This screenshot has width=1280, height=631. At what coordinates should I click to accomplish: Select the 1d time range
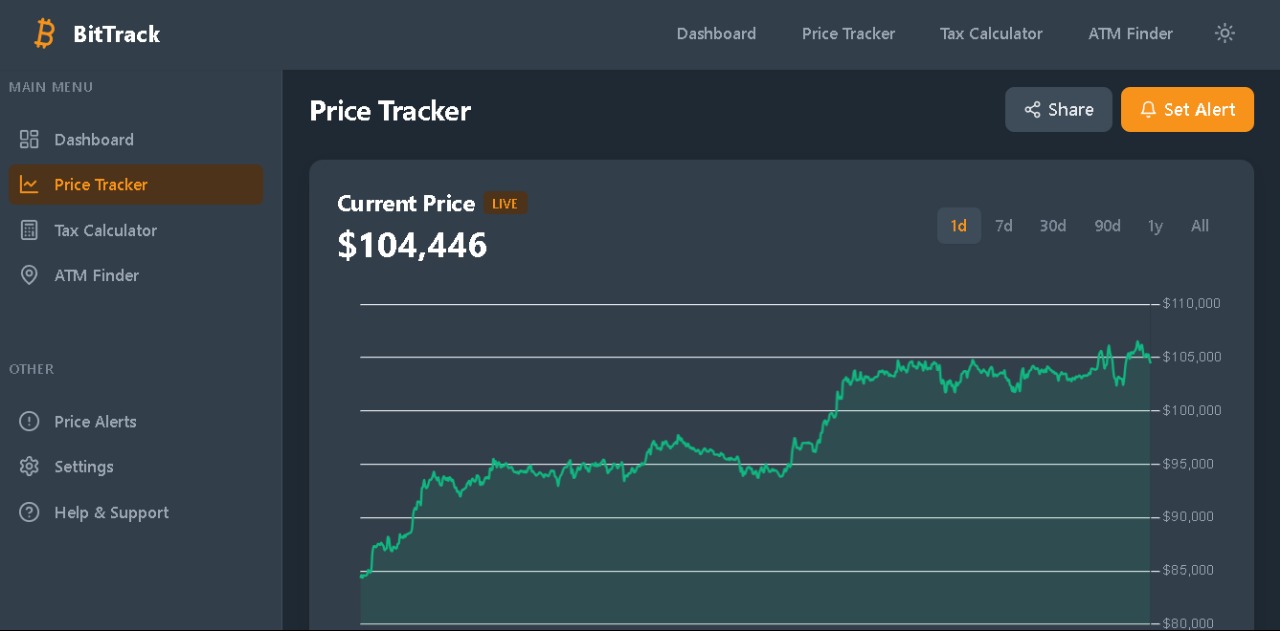tap(959, 225)
